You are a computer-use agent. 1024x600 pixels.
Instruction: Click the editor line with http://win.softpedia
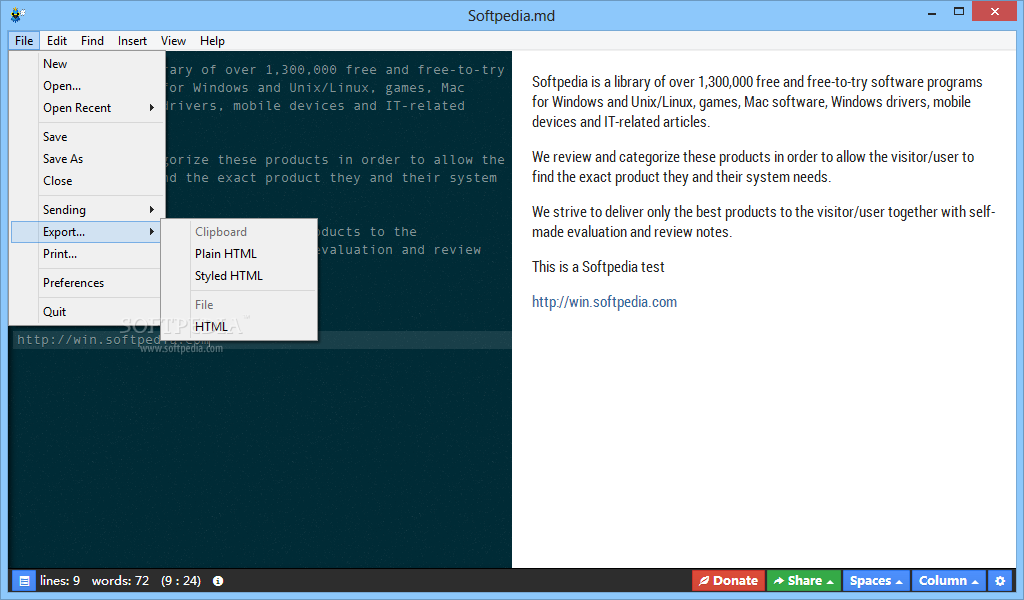260,339
